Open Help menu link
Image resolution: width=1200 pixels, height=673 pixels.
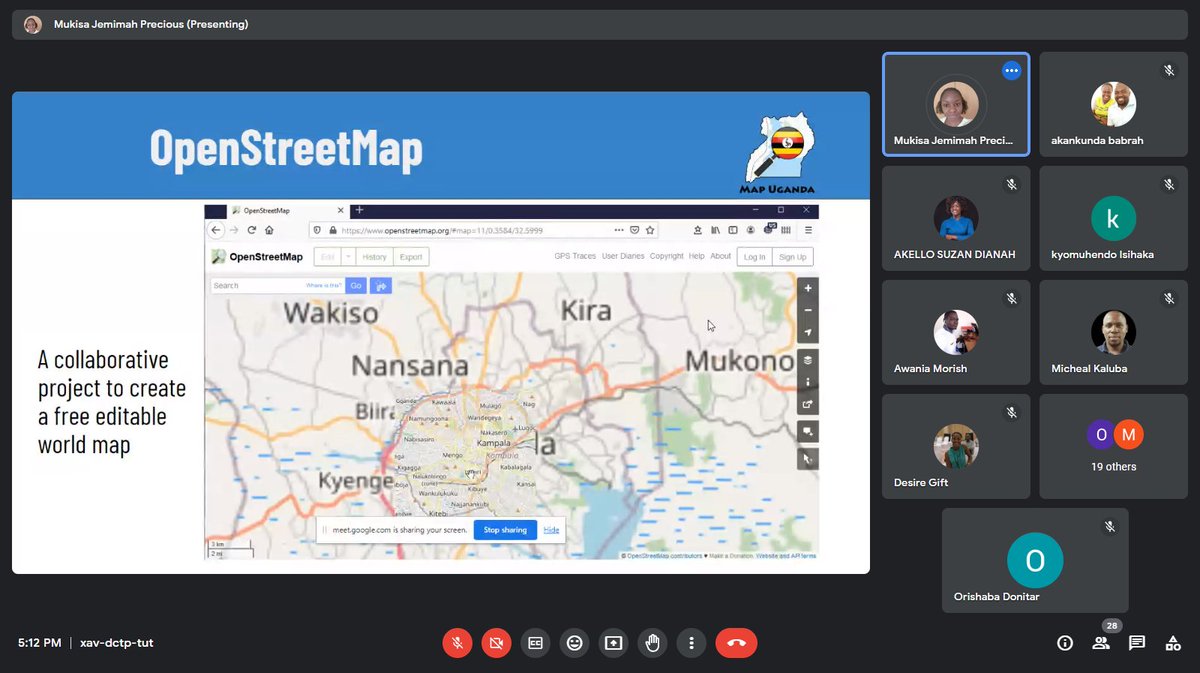pyautogui.click(x=697, y=256)
